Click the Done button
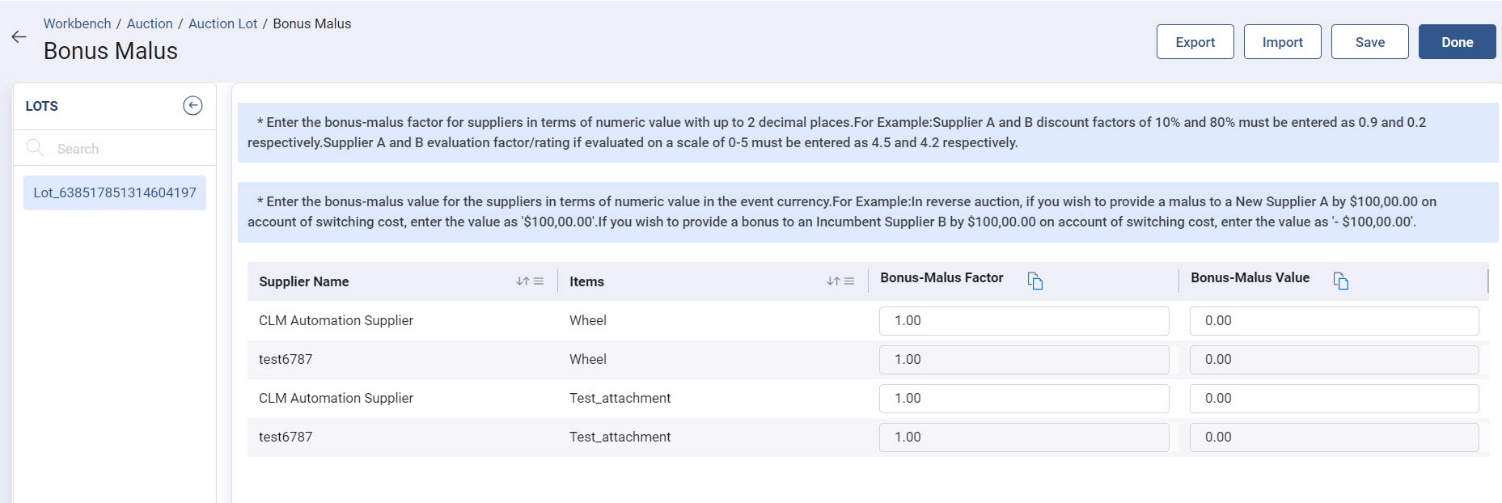The height and width of the screenshot is (503, 1502). tap(1457, 42)
